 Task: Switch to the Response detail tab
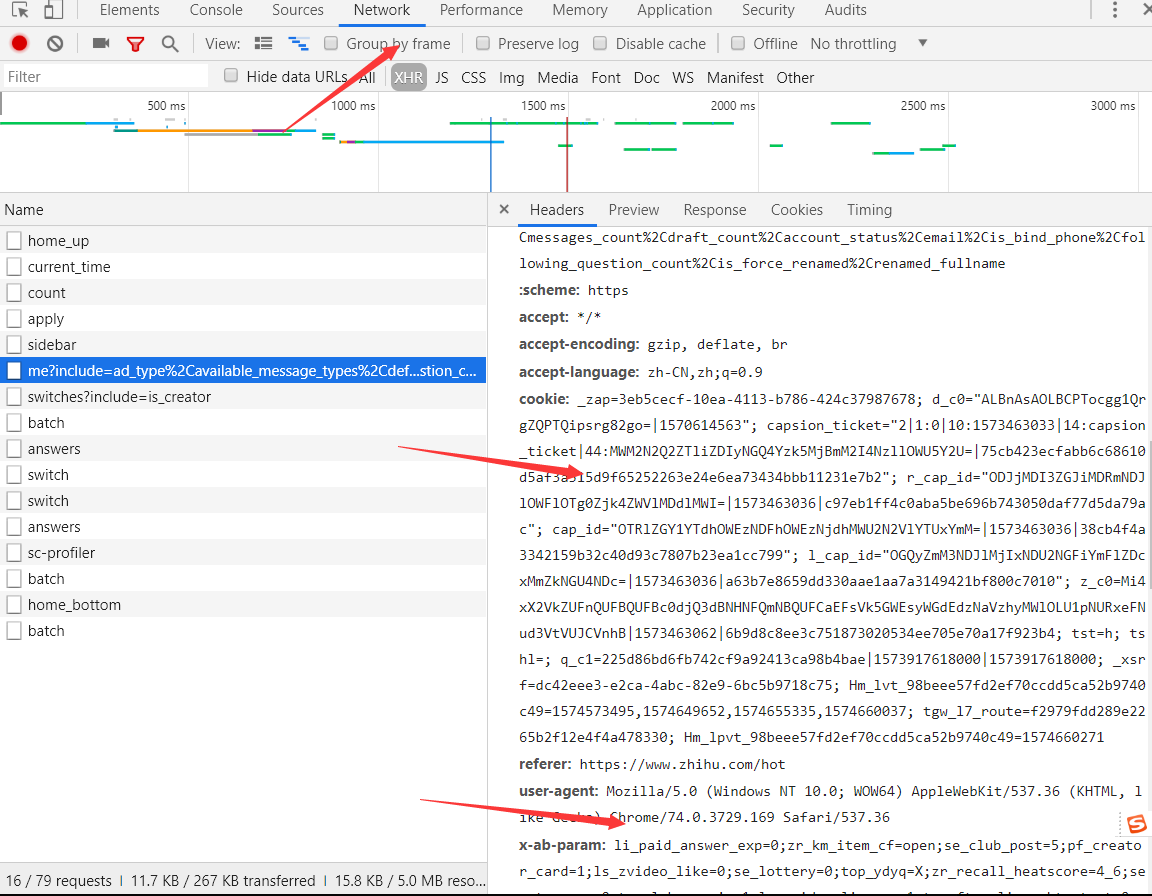click(x=715, y=210)
